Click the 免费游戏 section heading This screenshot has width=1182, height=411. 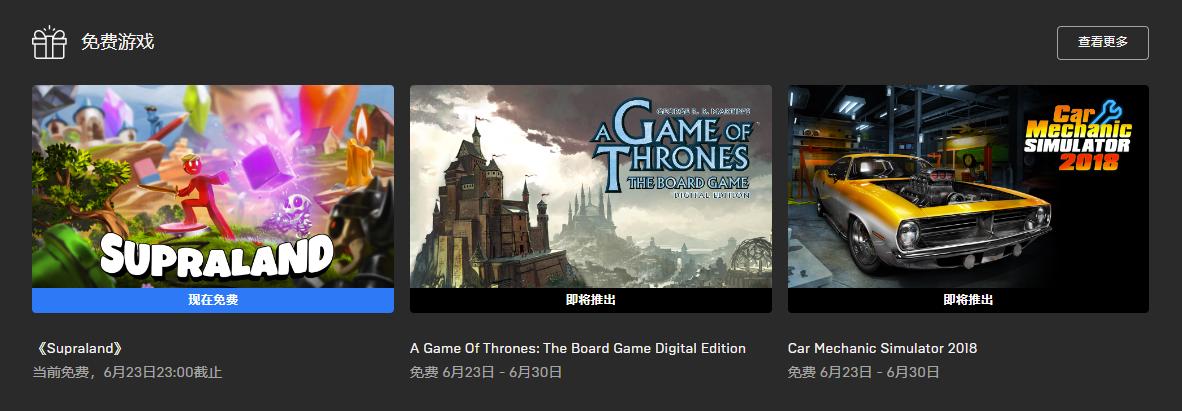click(118, 42)
